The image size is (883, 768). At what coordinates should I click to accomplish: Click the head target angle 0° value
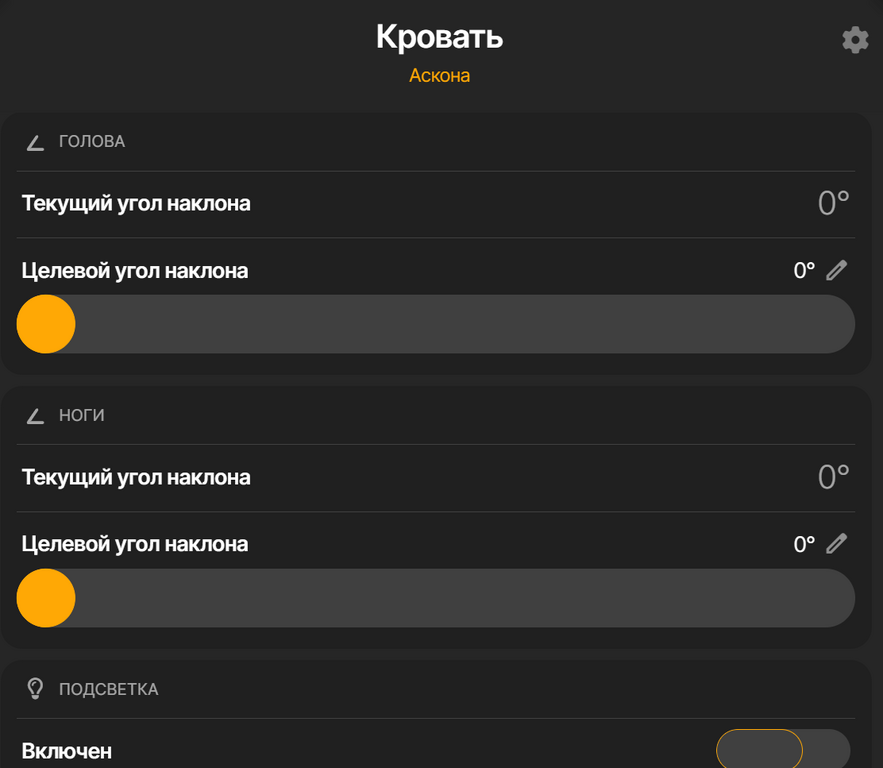tap(804, 271)
